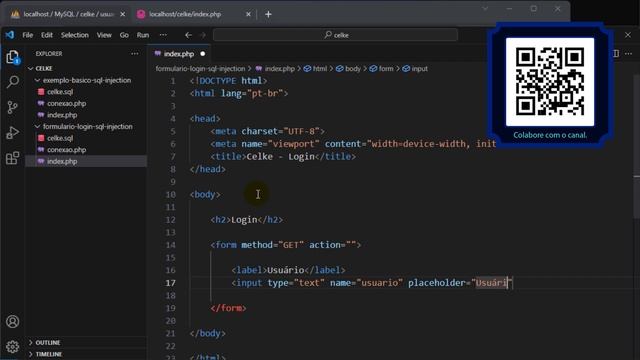This screenshot has height=360, width=640.
Task: Click the Colabore com o canal caption
Action: [x=550, y=135]
